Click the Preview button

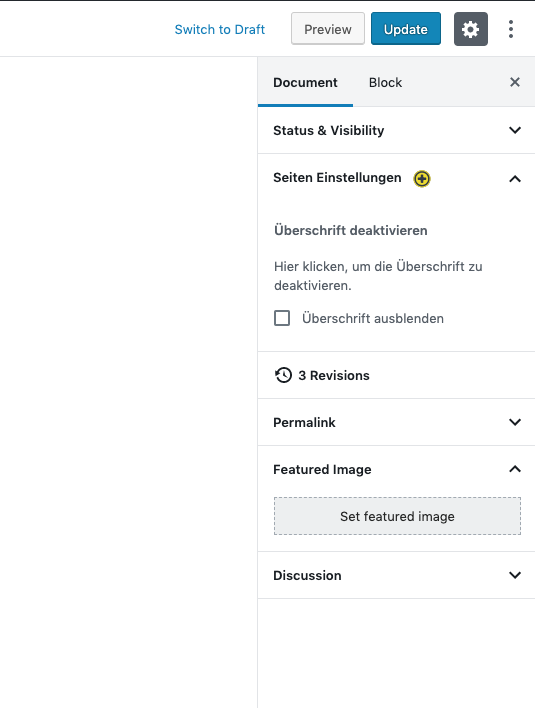pyautogui.click(x=328, y=29)
